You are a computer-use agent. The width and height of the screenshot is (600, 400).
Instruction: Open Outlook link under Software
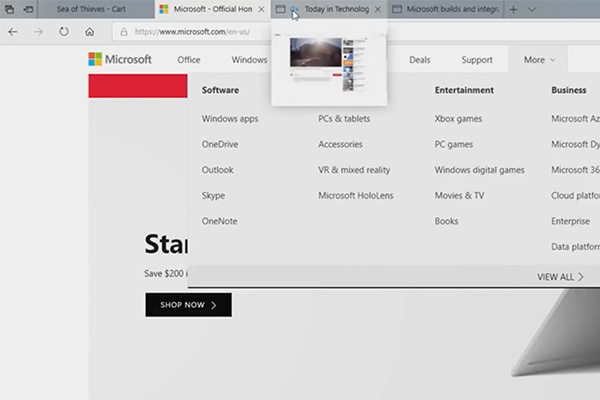[217, 170]
